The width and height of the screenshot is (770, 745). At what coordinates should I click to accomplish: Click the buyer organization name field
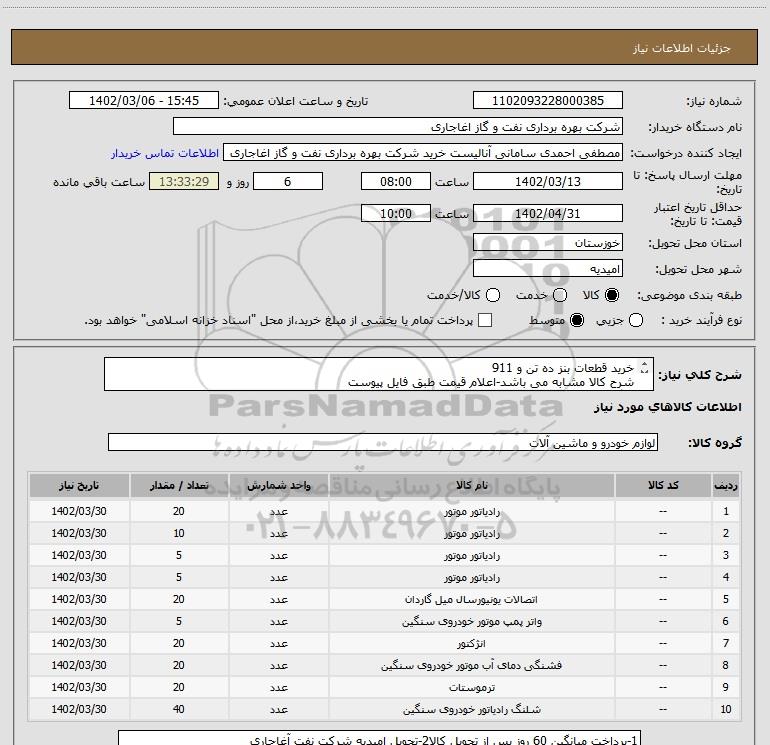(x=398, y=127)
